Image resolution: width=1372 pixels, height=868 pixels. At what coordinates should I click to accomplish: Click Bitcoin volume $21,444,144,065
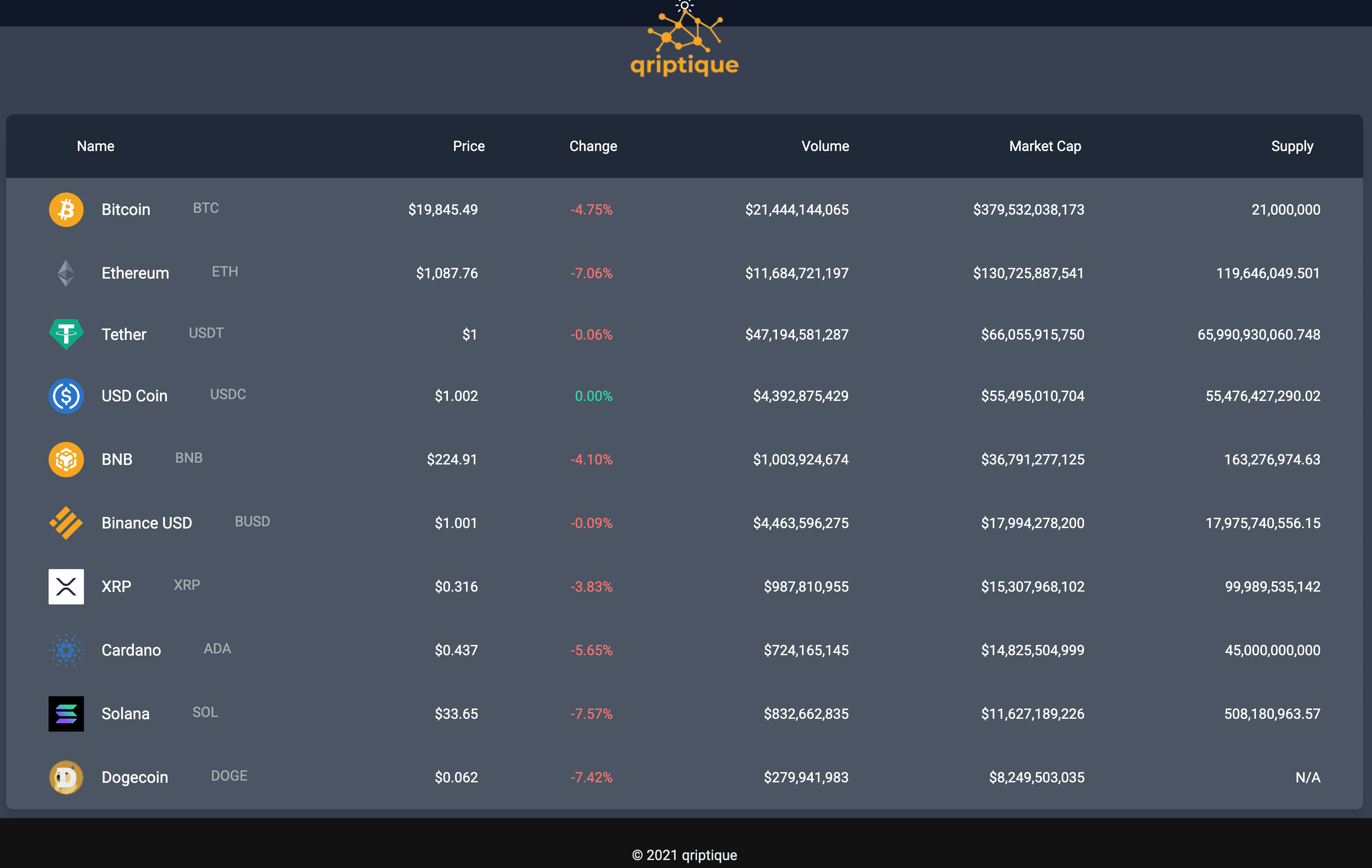point(796,210)
